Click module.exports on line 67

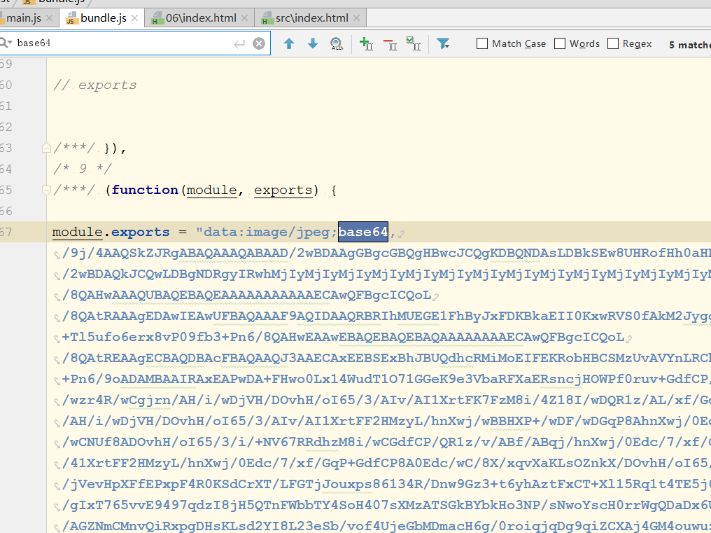coord(111,232)
